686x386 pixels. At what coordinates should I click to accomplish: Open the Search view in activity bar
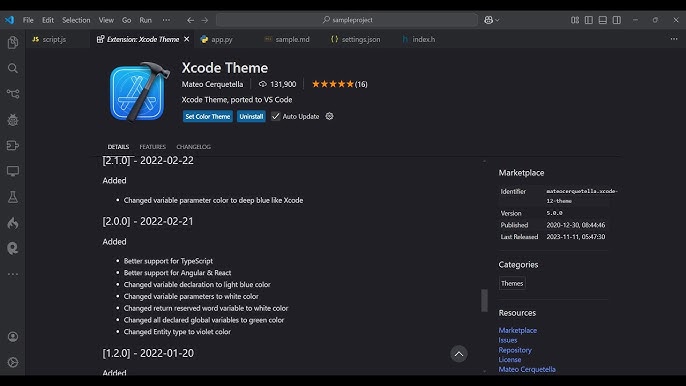(13, 68)
